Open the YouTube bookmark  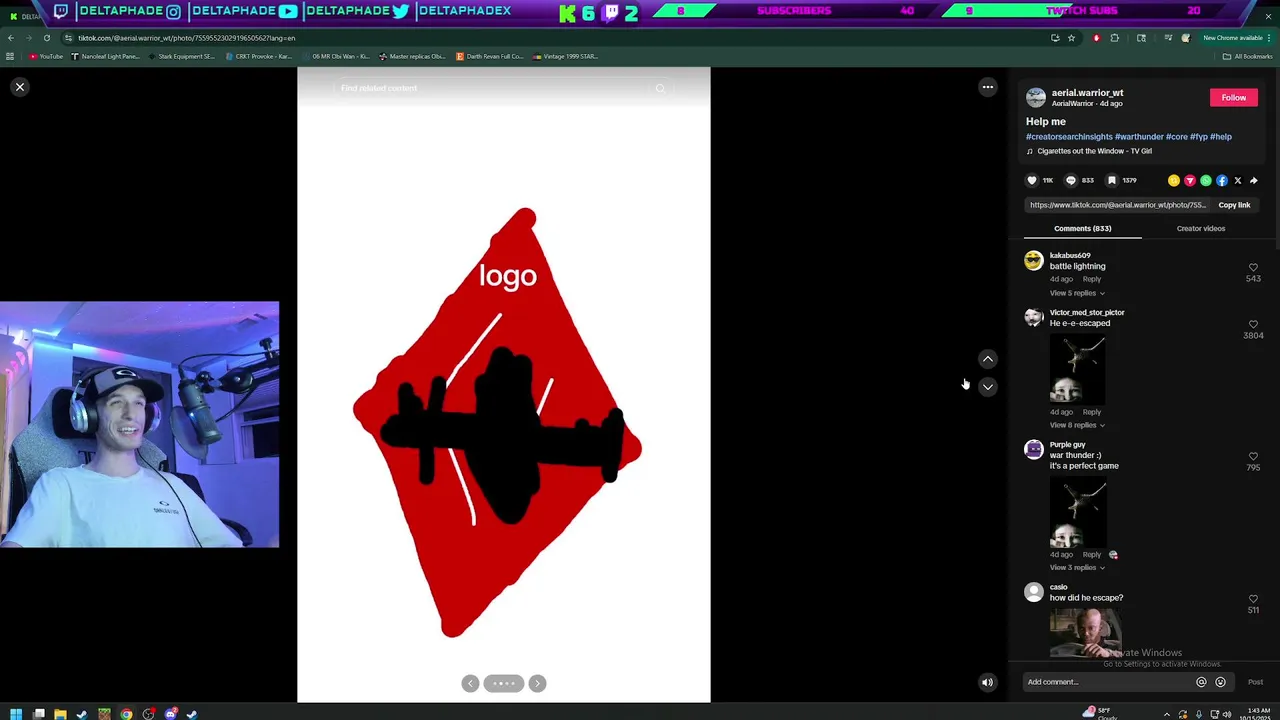47,56
